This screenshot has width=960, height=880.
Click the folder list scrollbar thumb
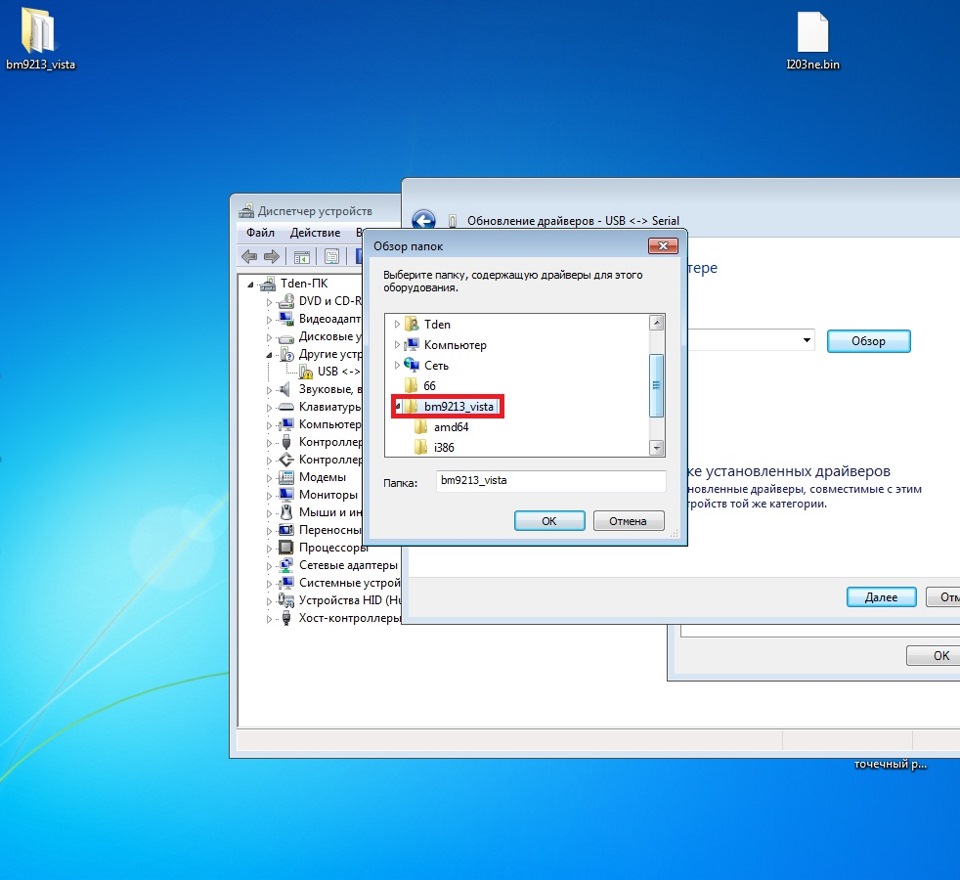[x=656, y=386]
